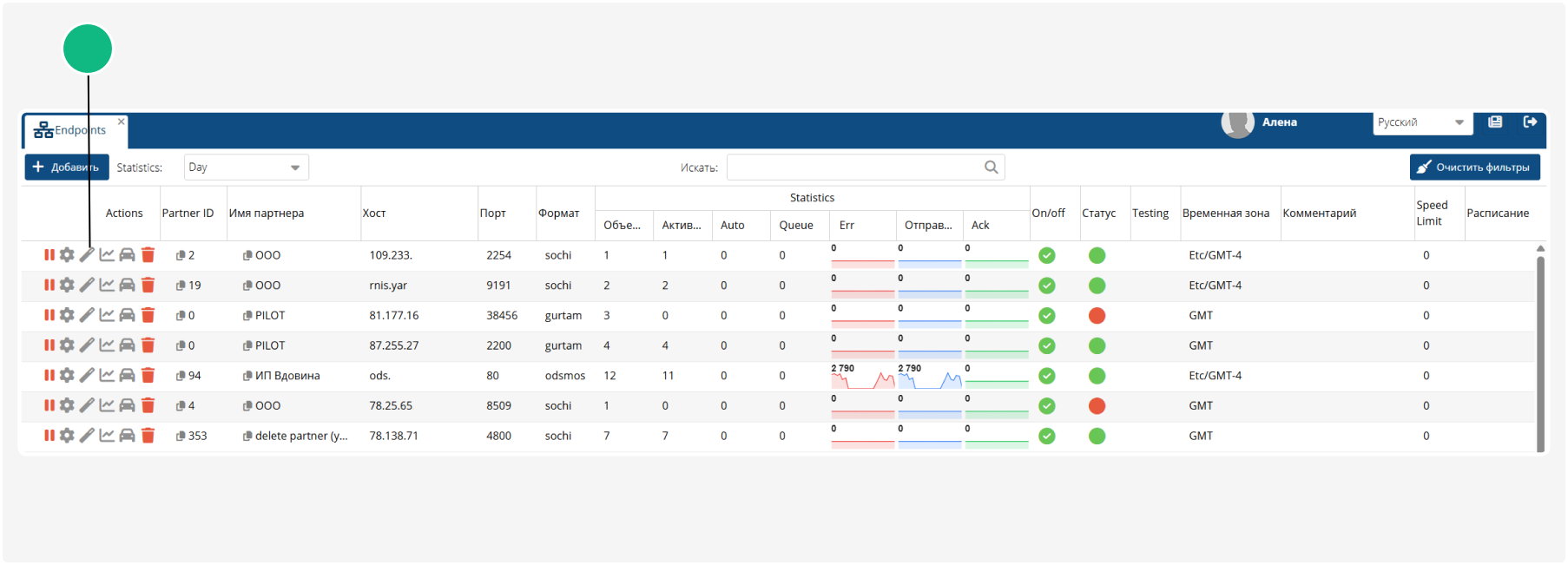Image resolution: width=1568 pixels, height=565 pixels.
Task: Show statistics chart for Partner ID 19
Action: [107, 285]
